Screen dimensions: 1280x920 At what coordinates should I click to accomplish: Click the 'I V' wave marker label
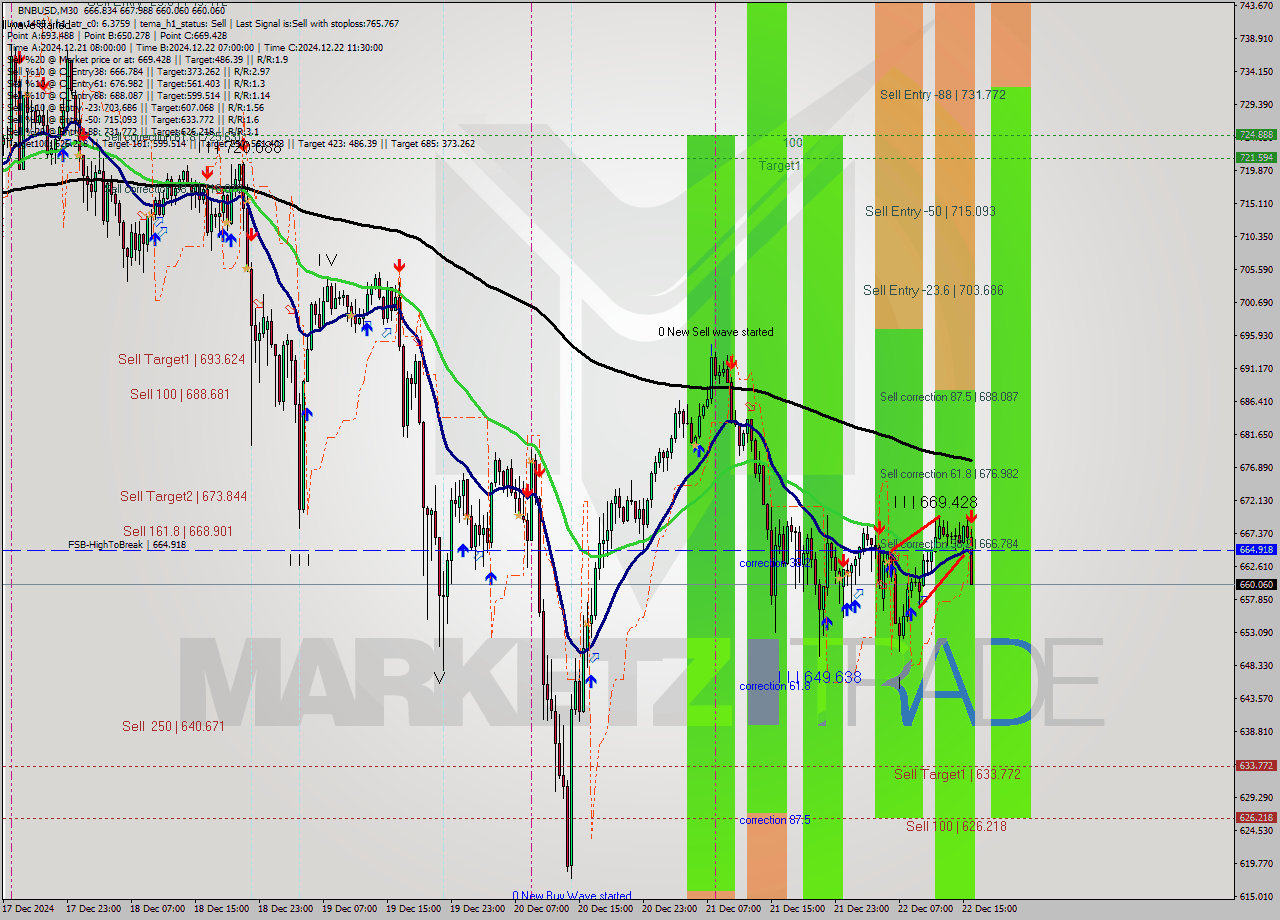tap(327, 260)
